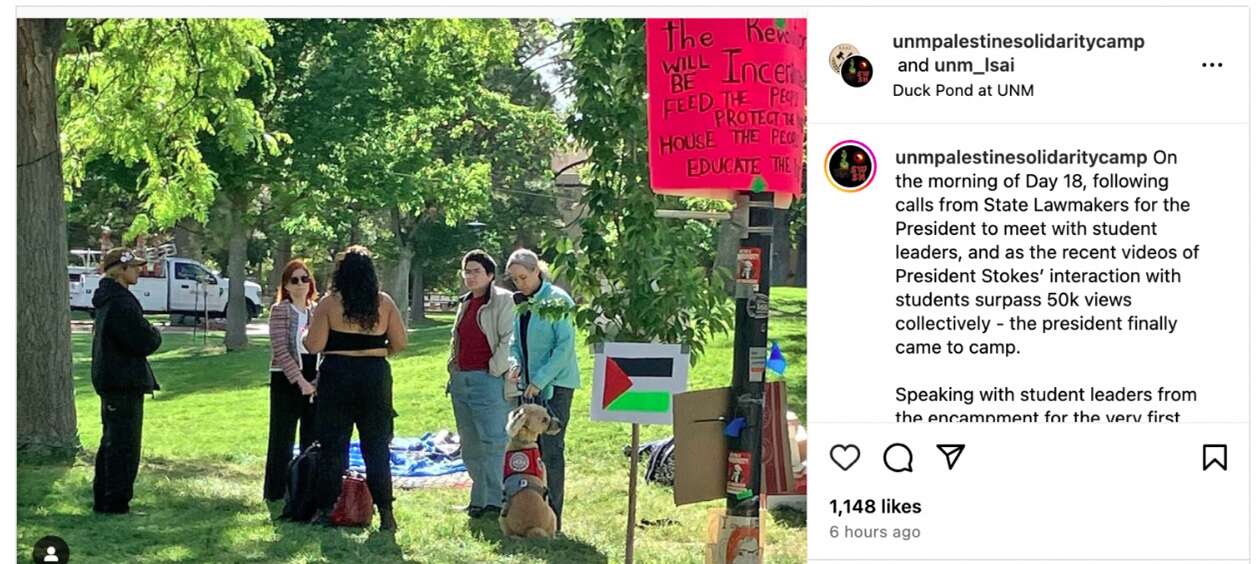
Task: Open comments with the speech bubble icon
Action: pos(898,457)
